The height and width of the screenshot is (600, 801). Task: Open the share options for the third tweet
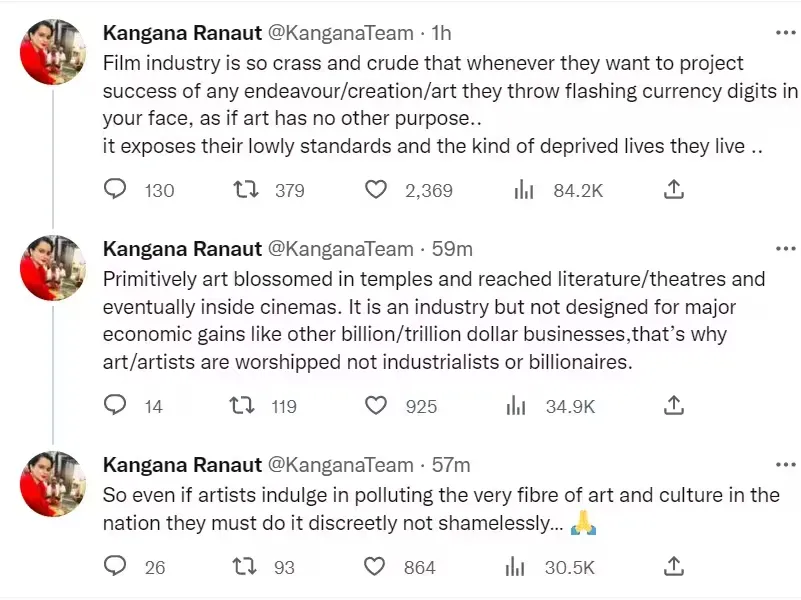pos(673,566)
